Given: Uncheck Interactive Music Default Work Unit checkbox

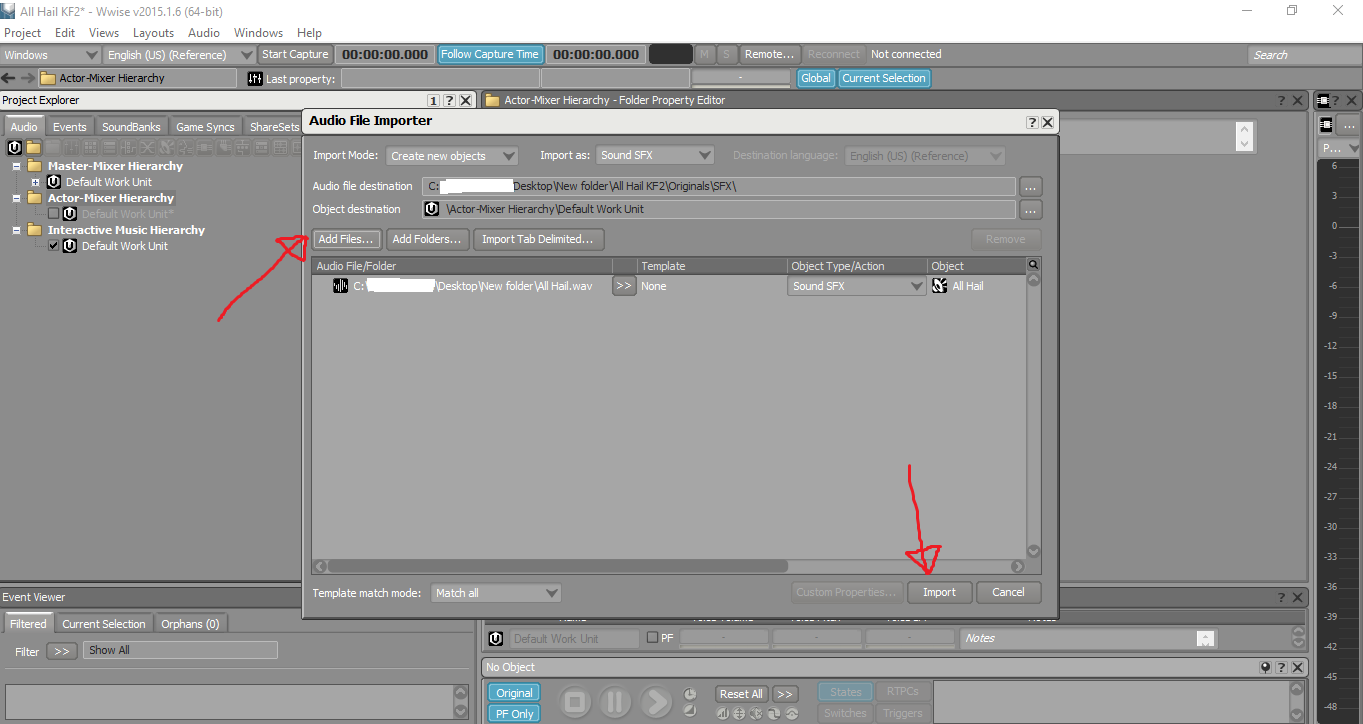Looking at the screenshot, I should [54, 246].
